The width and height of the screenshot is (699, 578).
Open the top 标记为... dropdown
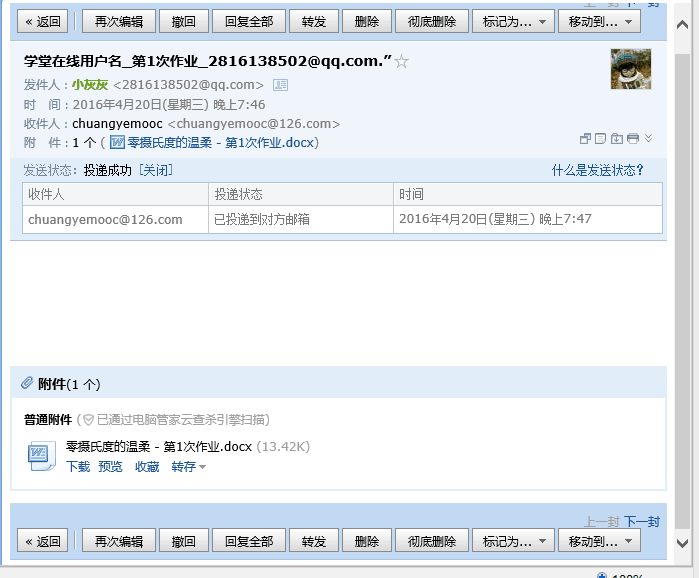tap(513, 21)
